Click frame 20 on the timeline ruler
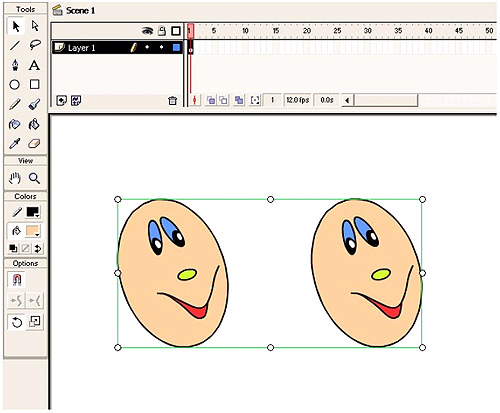Image resolution: width=500 pixels, height=413 pixels. [307, 31]
